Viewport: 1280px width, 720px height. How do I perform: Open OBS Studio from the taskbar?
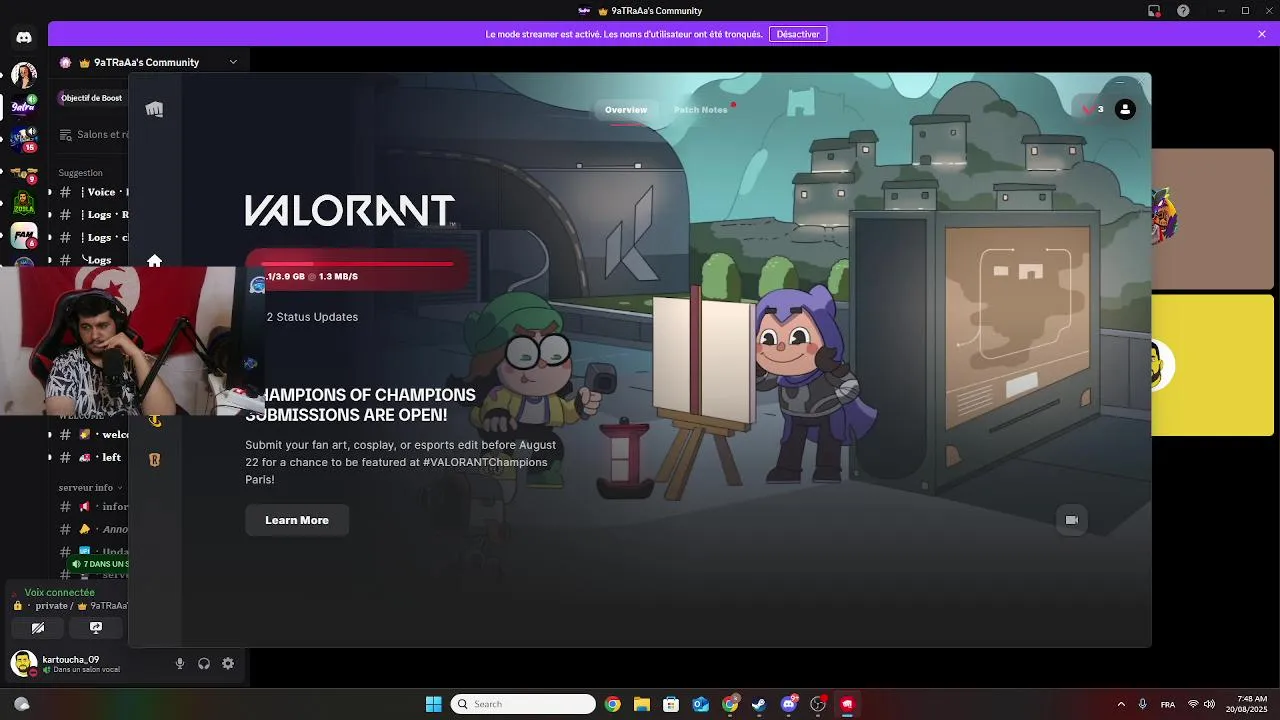point(818,704)
